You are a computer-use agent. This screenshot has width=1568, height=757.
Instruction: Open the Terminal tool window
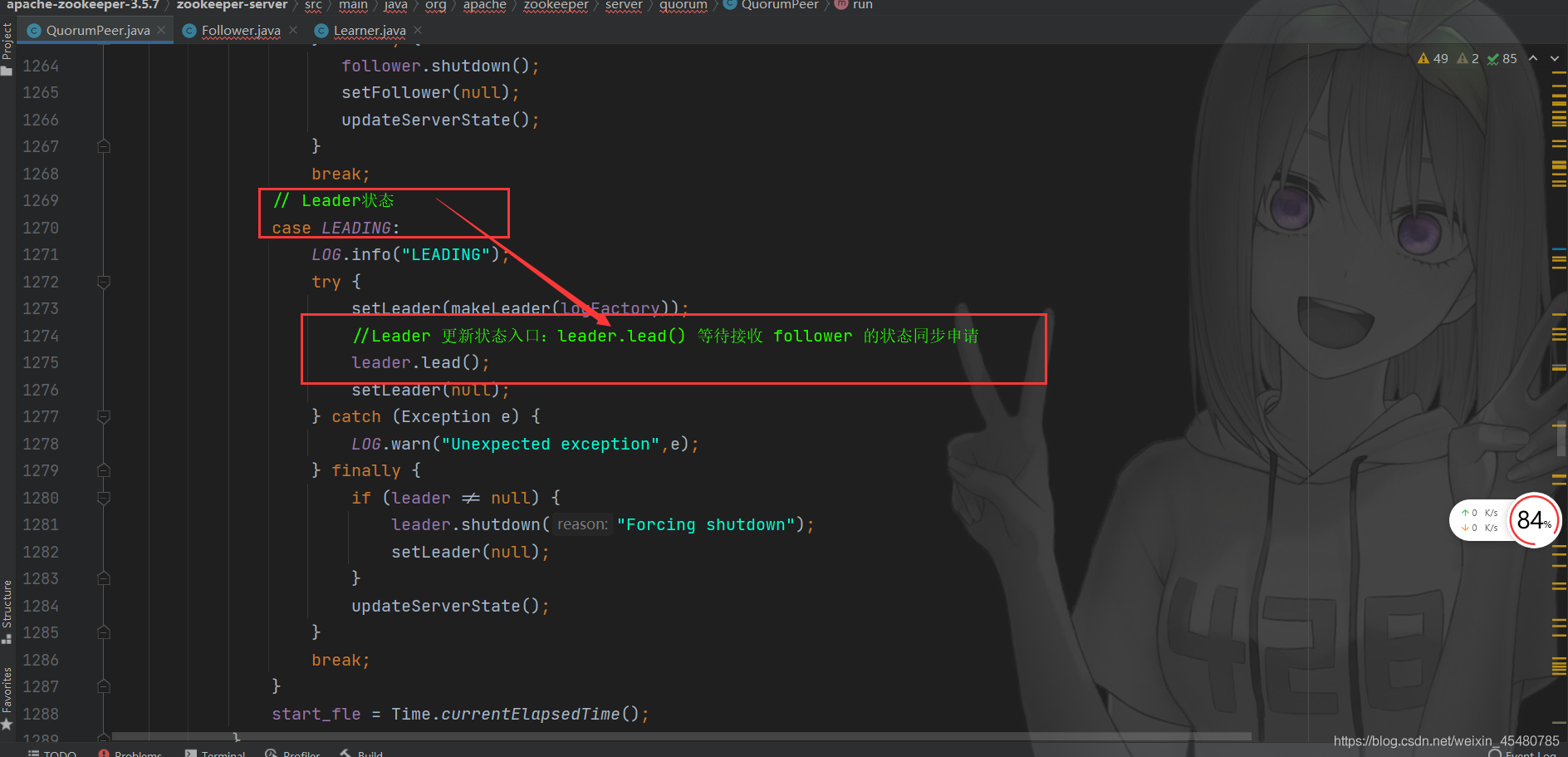(x=216, y=753)
